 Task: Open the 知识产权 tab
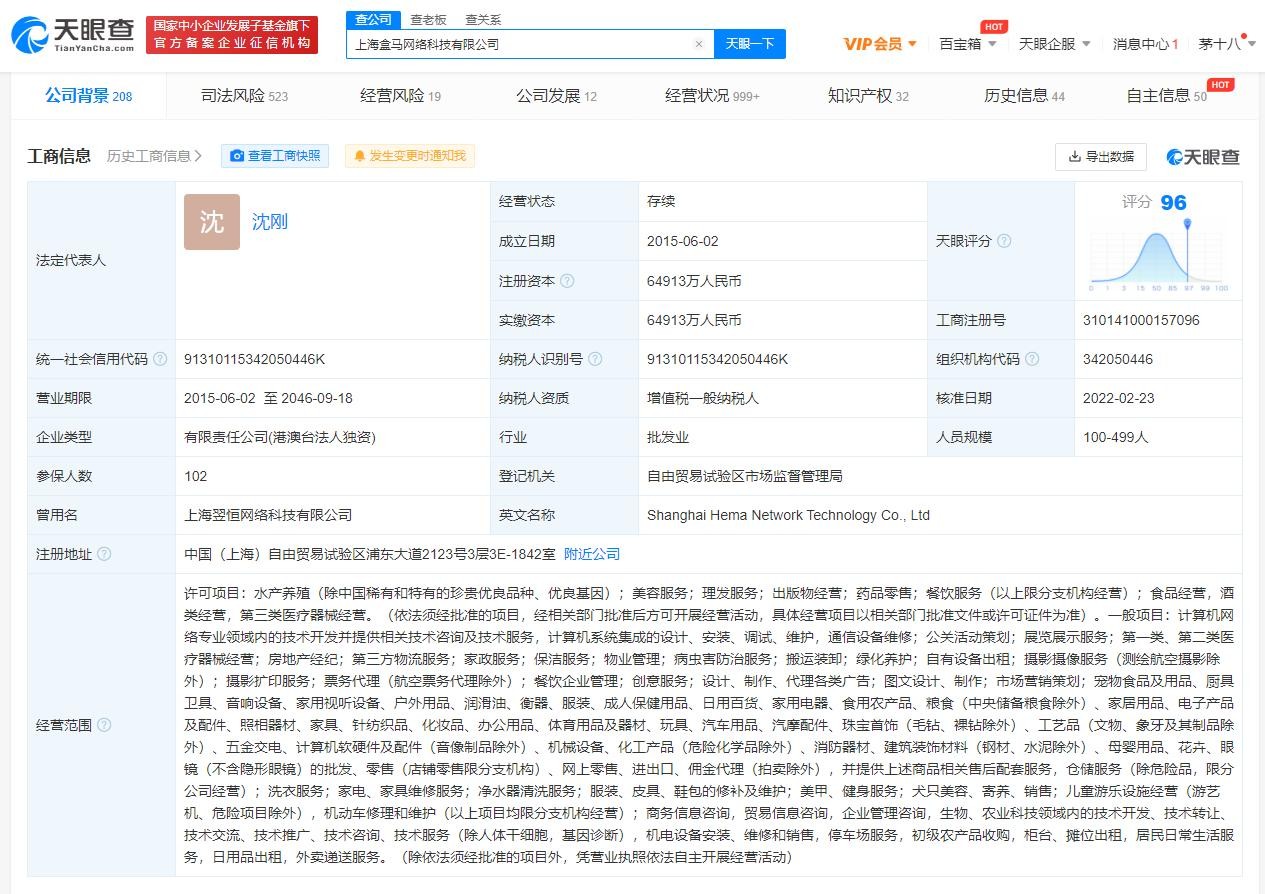(867, 96)
